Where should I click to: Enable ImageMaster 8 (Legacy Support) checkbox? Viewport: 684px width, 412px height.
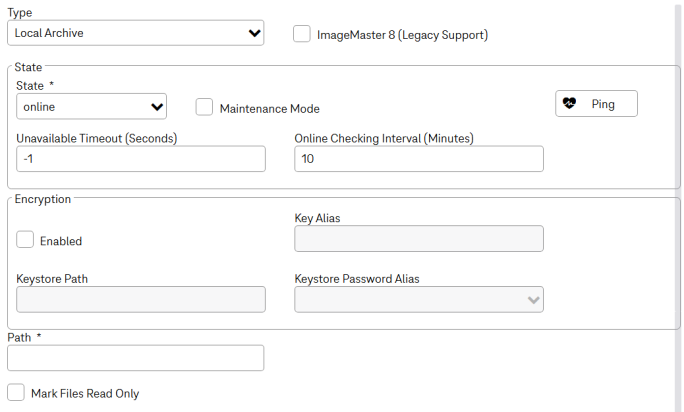(302, 34)
